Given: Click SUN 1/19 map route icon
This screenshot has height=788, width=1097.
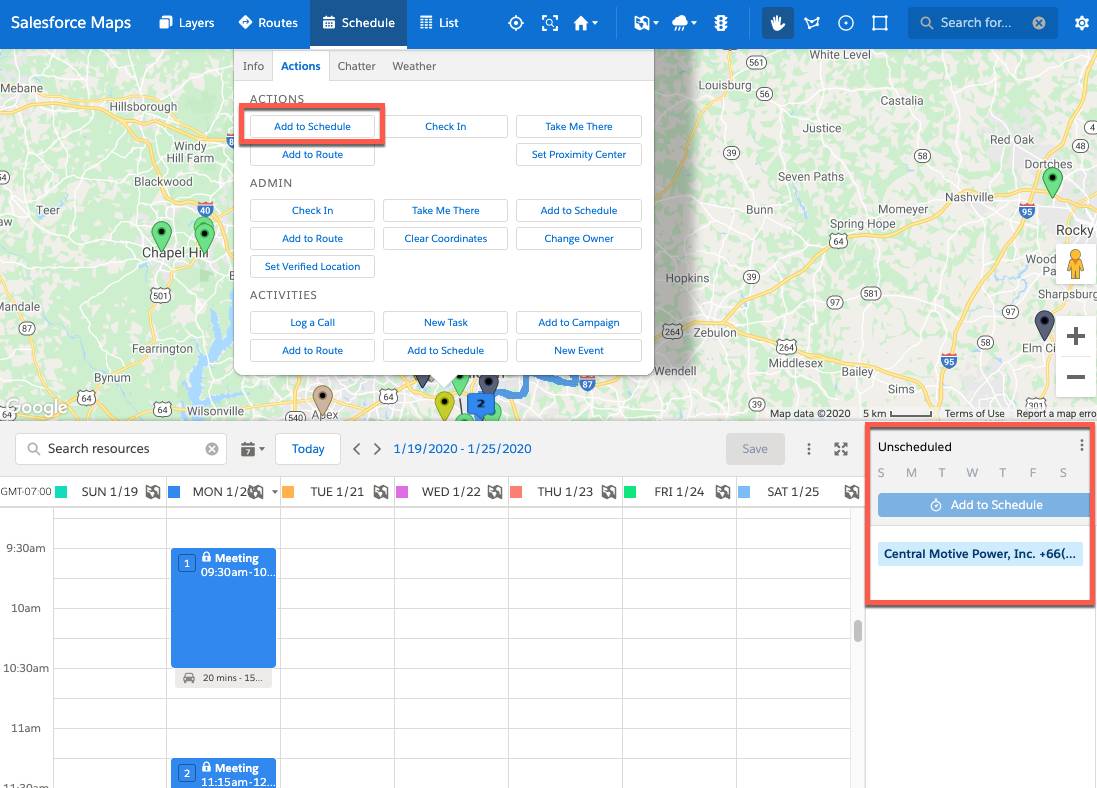Looking at the screenshot, I should [x=153, y=492].
